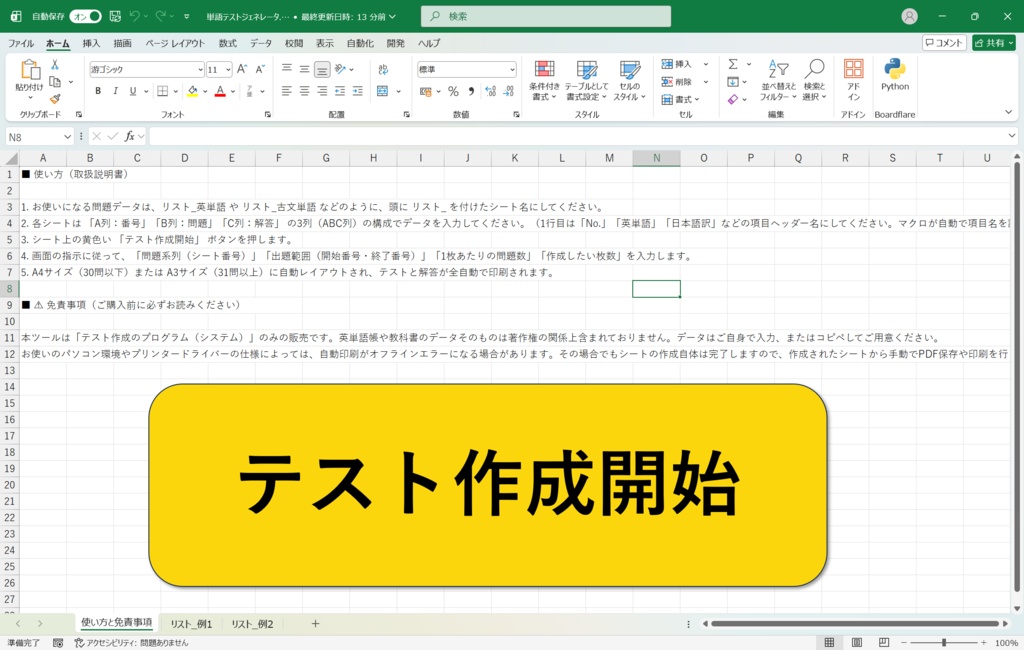Open Cell Styles (セルのスタイル)
Screen dimensions: 1024x650
click(630, 80)
